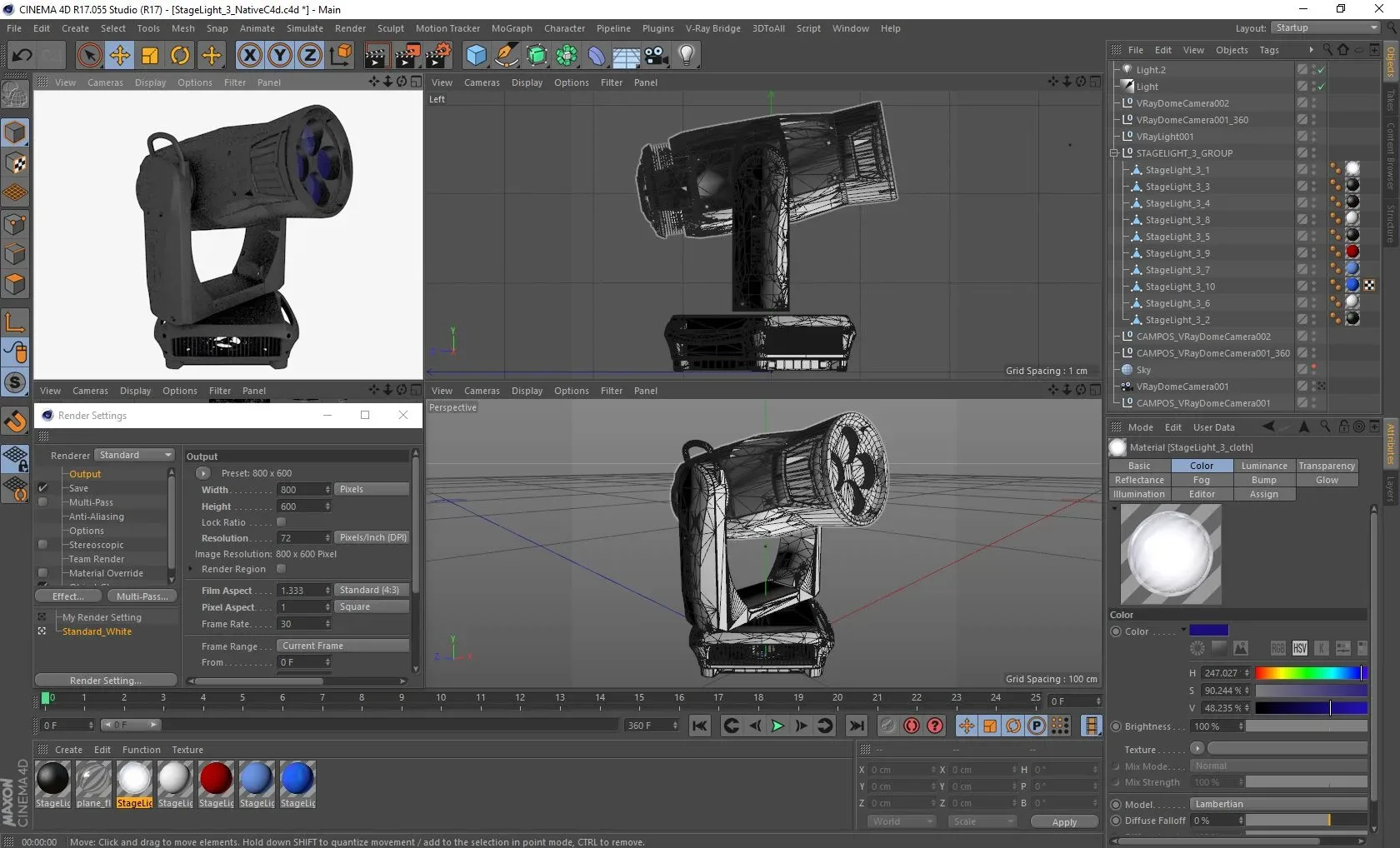Click the Undo arrow icon
The image size is (1400, 848).
click(22, 56)
